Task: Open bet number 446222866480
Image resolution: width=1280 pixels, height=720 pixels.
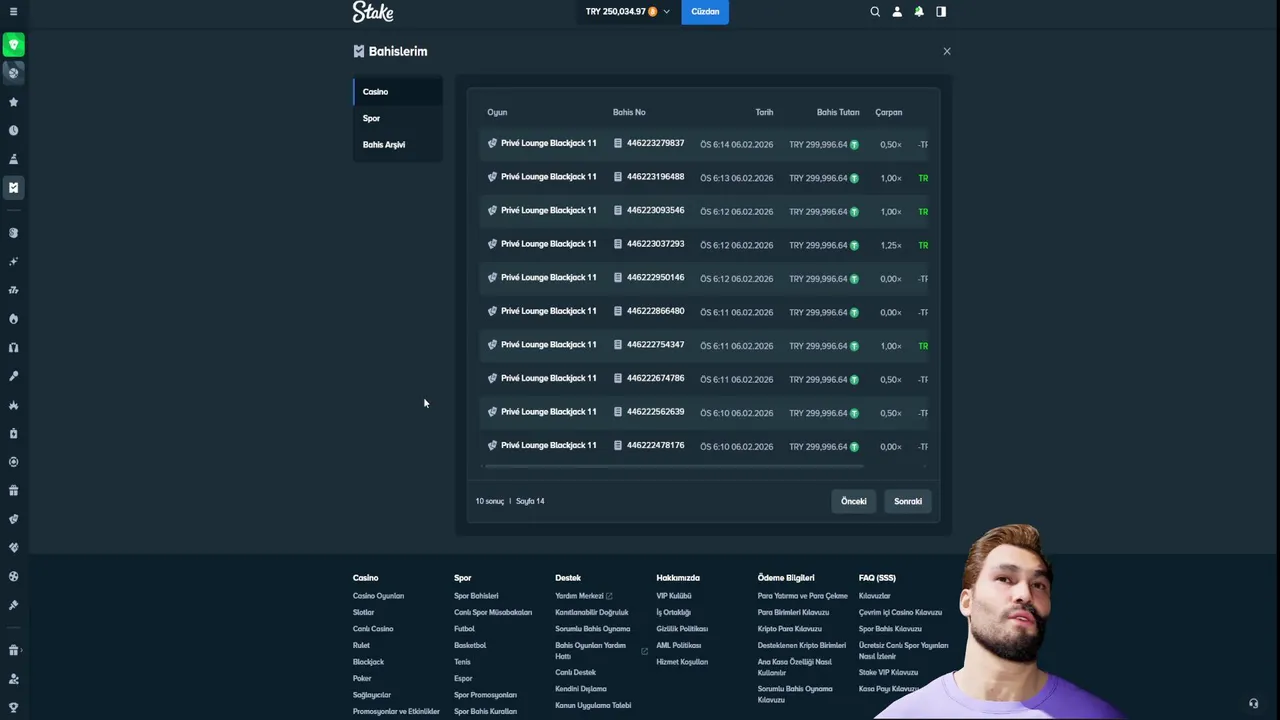Action: click(655, 311)
